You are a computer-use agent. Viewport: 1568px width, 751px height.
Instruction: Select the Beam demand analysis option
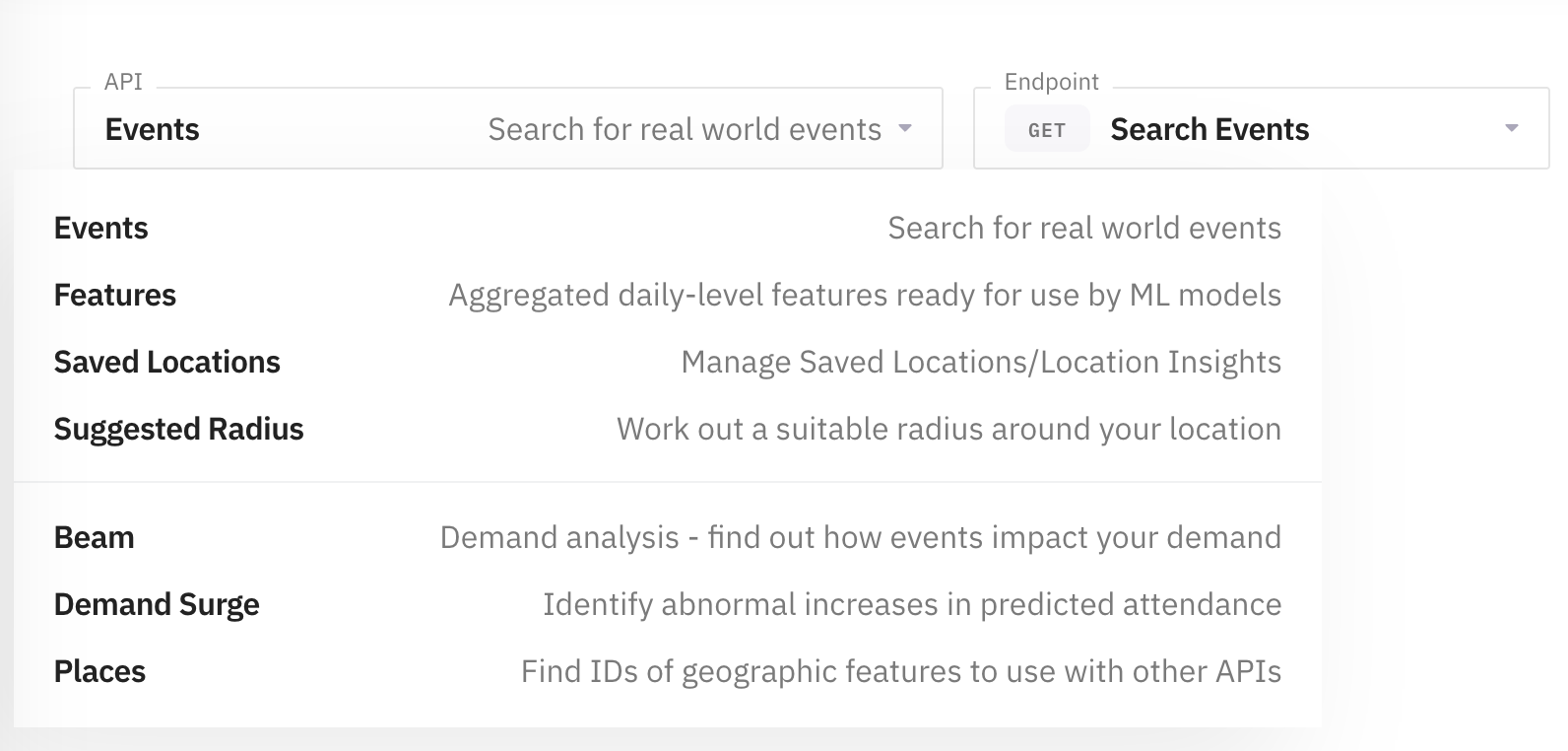point(668,537)
